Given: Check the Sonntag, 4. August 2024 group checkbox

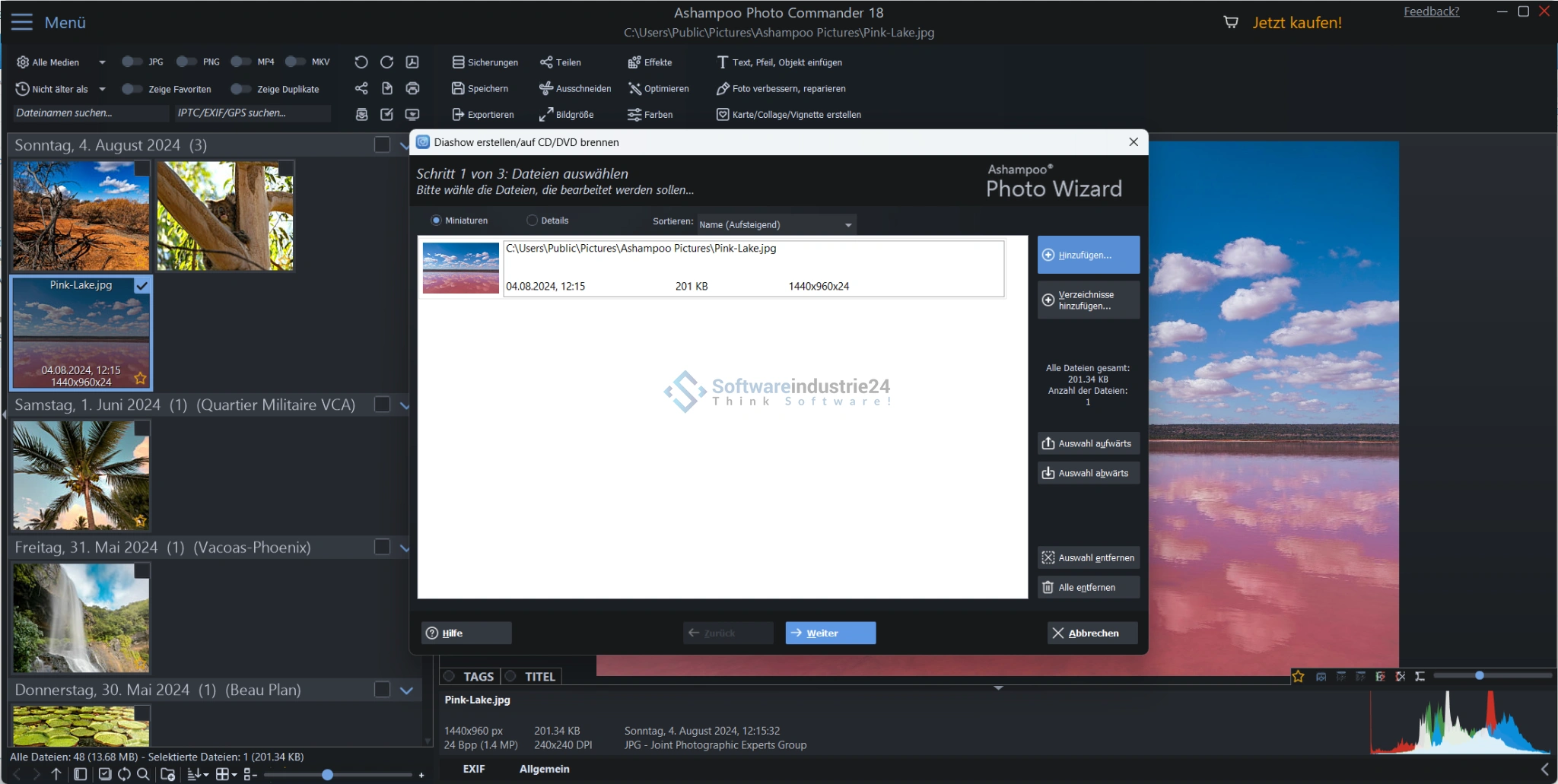Looking at the screenshot, I should pos(382,144).
